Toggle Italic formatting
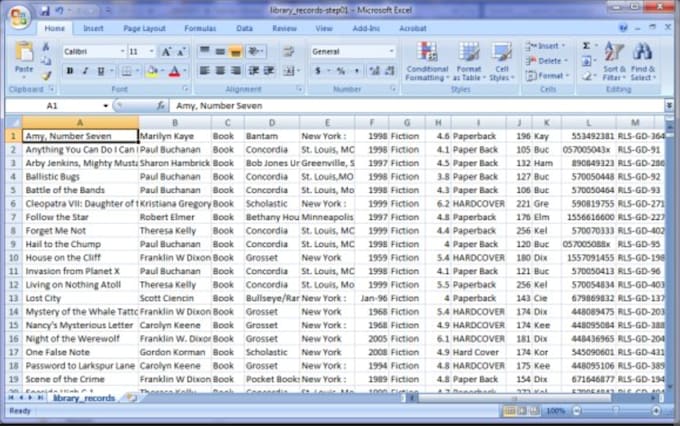The width and height of the screenshot is (680, 426). coord(85,71)
